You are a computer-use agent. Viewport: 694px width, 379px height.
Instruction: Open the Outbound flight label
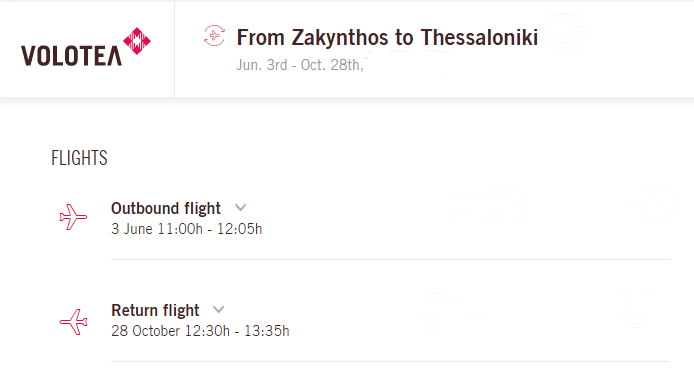166,208
